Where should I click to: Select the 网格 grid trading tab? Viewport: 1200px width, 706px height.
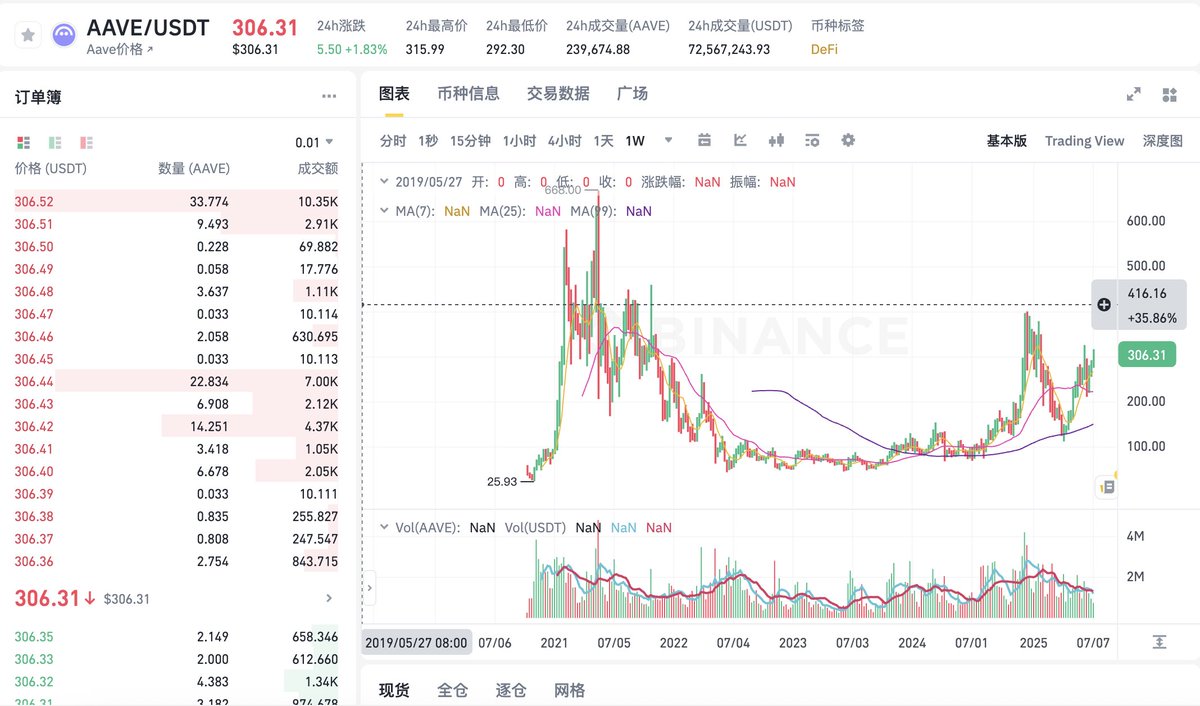pyautogui.click(x=569, y=690)
